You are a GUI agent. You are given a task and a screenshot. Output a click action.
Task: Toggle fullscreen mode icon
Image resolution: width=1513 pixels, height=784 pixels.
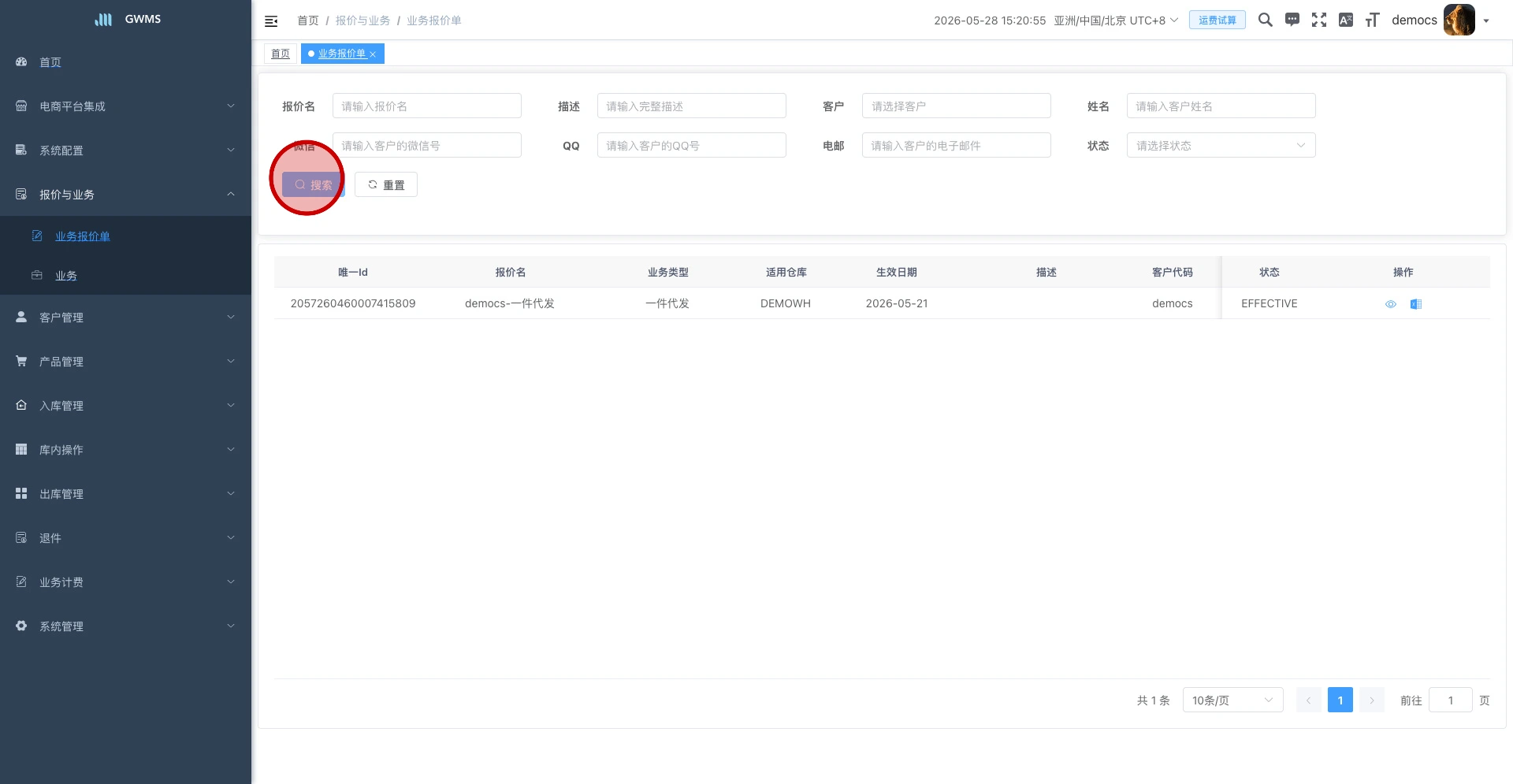(1319, 20)
